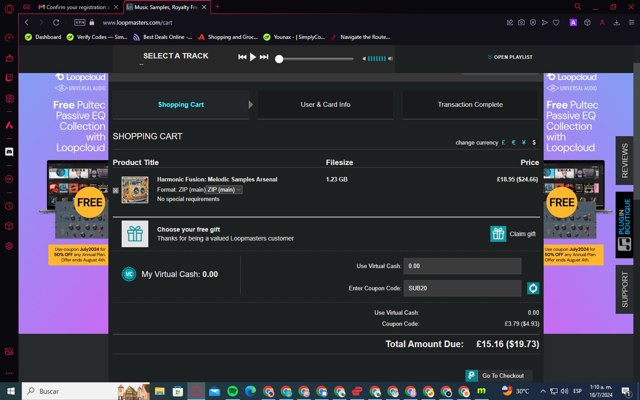
Task: Close the Confirm your registration tab
Action: point(116,7)
